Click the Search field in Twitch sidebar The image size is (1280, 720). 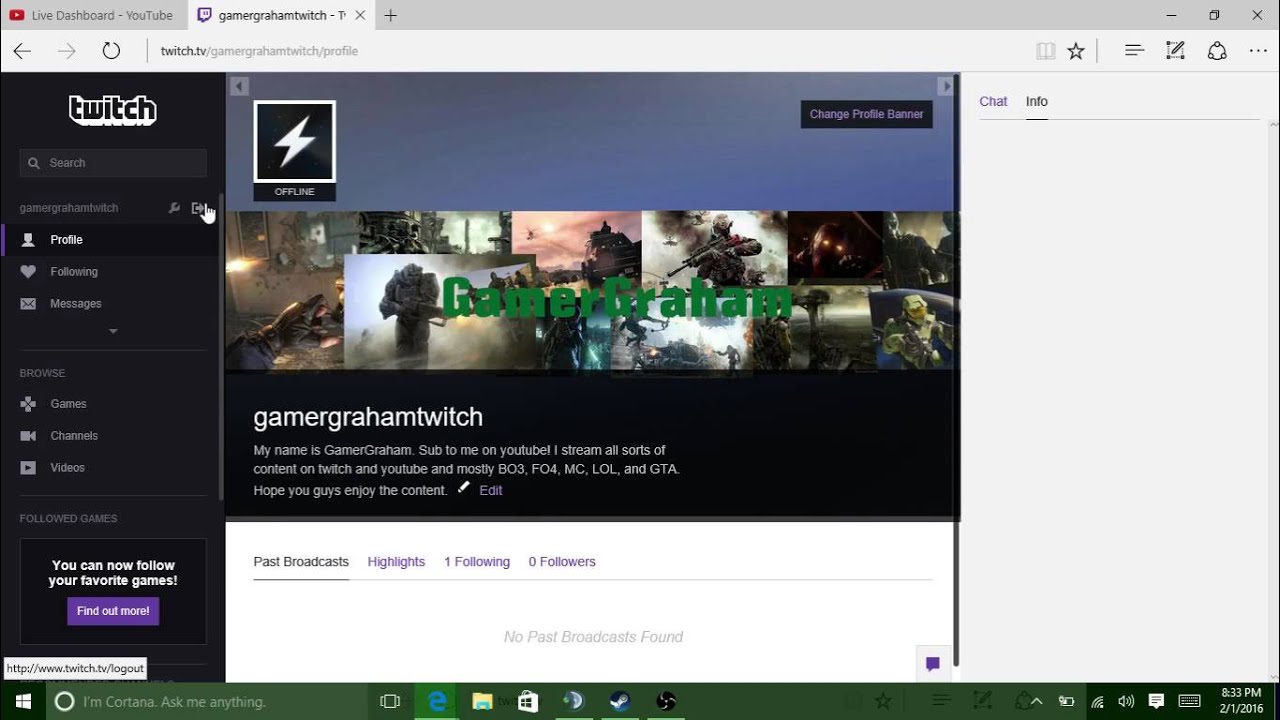coord(113,163)
